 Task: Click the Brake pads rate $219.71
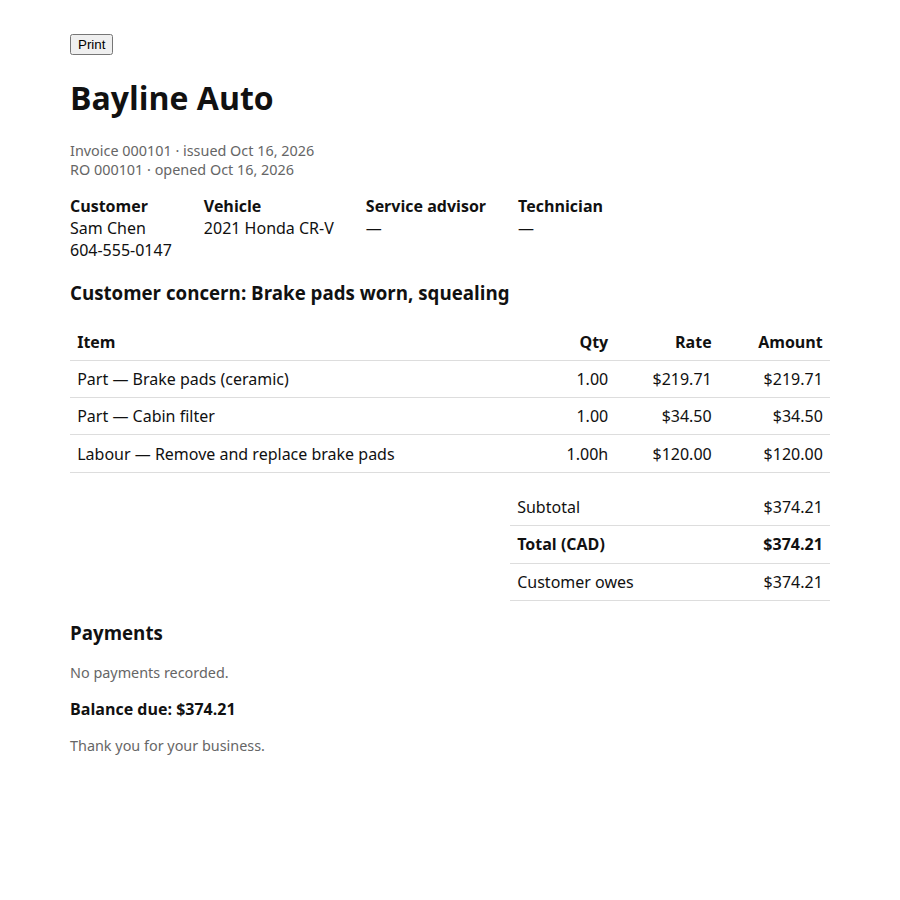(682, 379)
